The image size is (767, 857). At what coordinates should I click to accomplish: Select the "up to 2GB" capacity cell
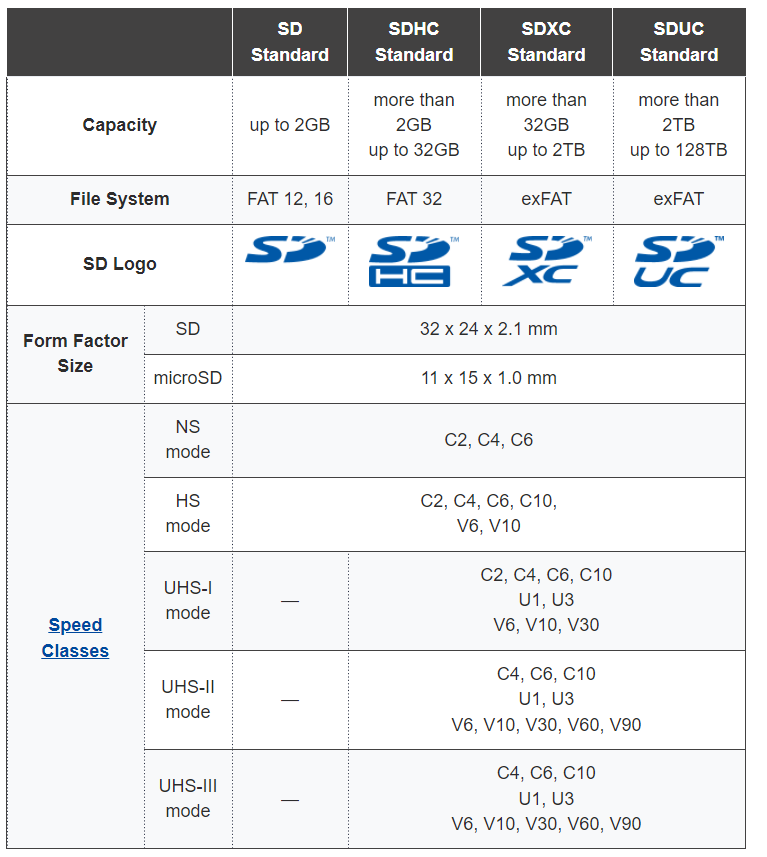(290, 126)
